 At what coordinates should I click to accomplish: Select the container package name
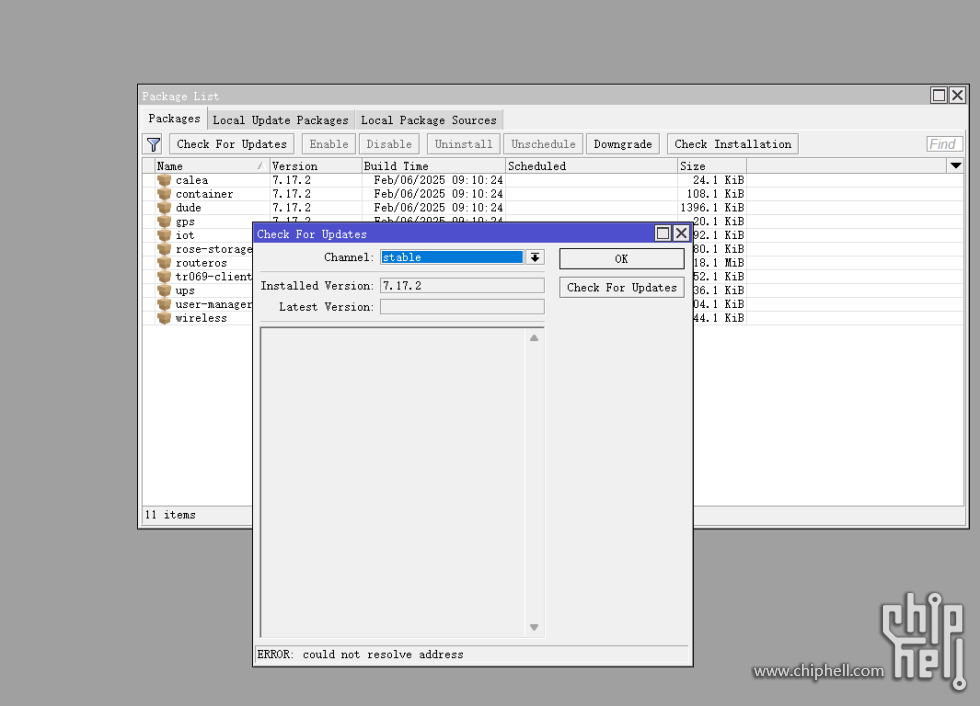click(204, 194)
